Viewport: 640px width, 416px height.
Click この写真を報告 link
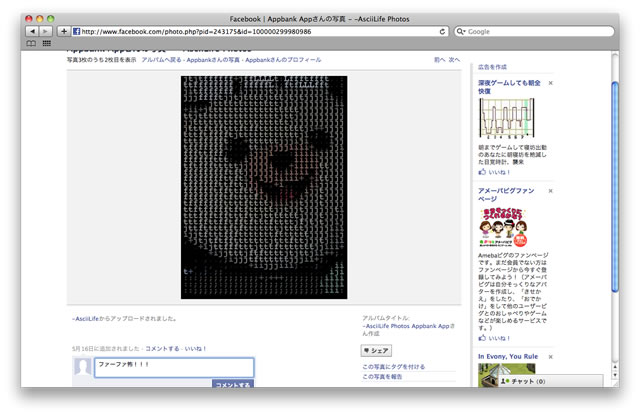[x=382, y=376]
